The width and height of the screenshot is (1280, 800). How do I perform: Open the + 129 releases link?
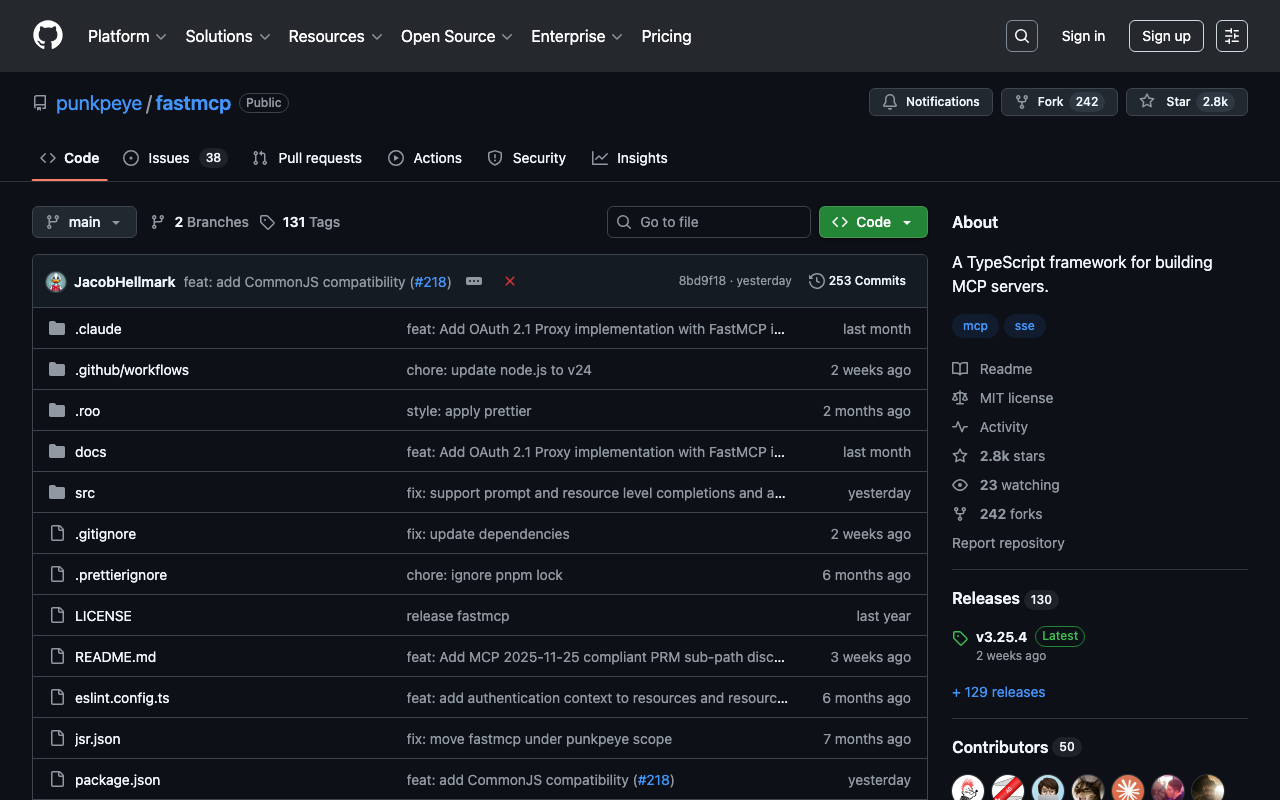point(998,692)
